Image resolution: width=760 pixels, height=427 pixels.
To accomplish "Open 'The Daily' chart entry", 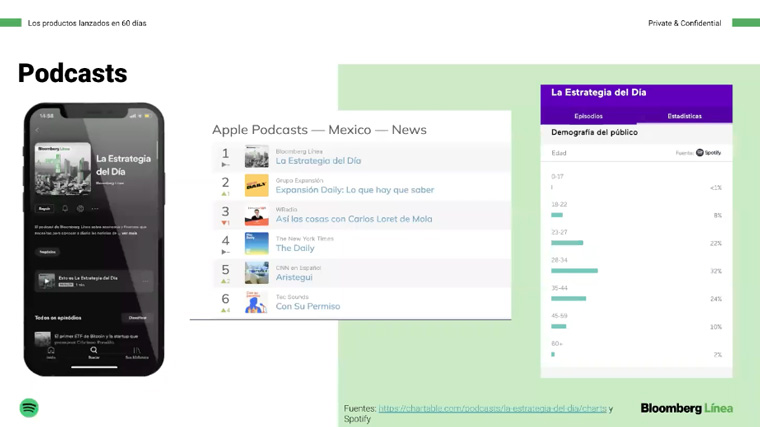I will point(295,248).
